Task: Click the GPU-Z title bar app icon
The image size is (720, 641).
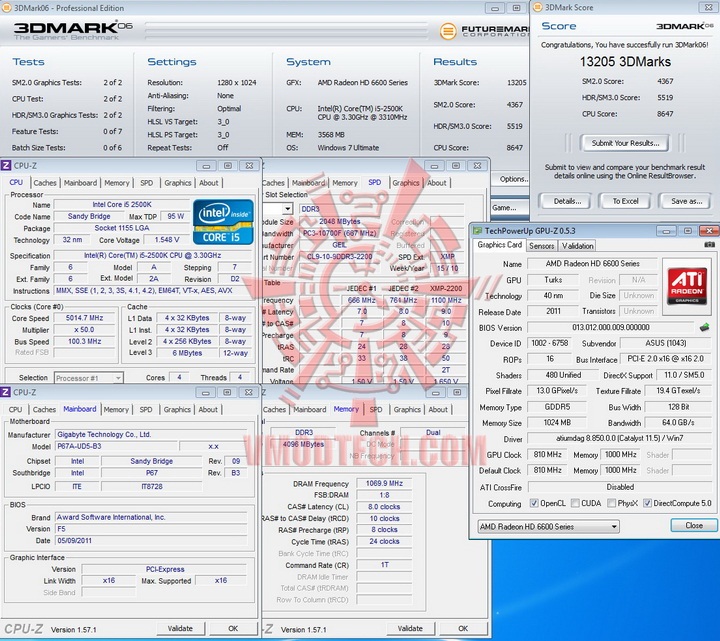Action: pyautogui.click(x=478, y=230)
